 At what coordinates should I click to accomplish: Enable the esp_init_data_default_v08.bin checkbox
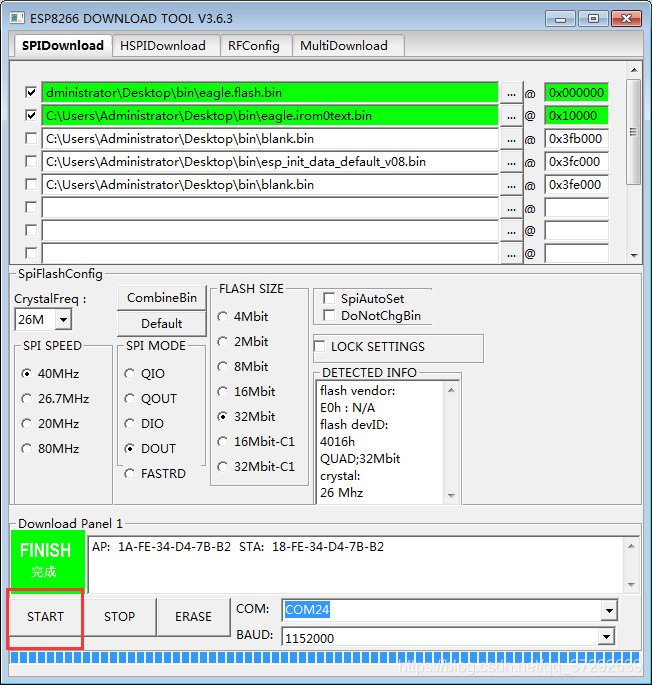click(x=31, y=162)
